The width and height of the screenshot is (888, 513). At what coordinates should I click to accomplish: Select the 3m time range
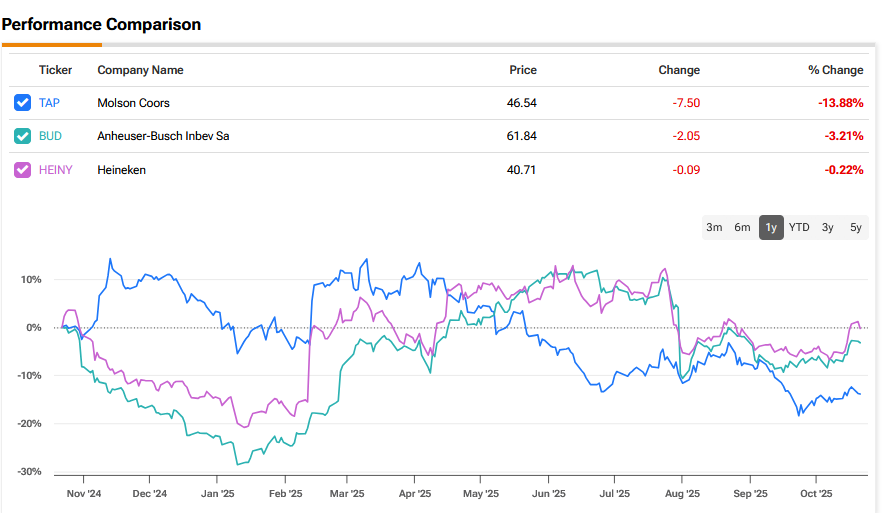pyautogui.click(x=714, y=227)
